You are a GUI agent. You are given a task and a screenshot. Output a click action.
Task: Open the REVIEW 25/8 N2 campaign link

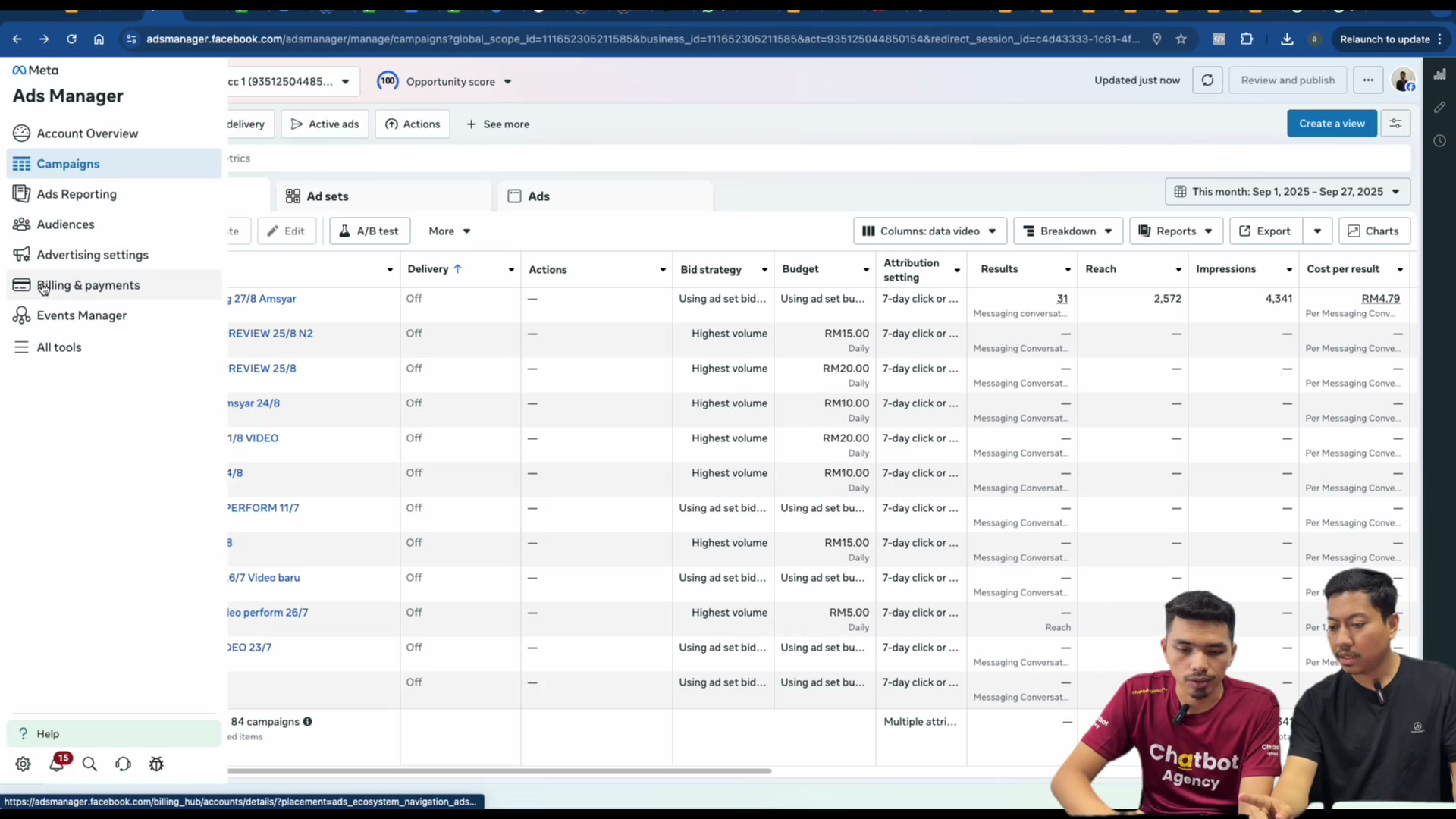270,334
